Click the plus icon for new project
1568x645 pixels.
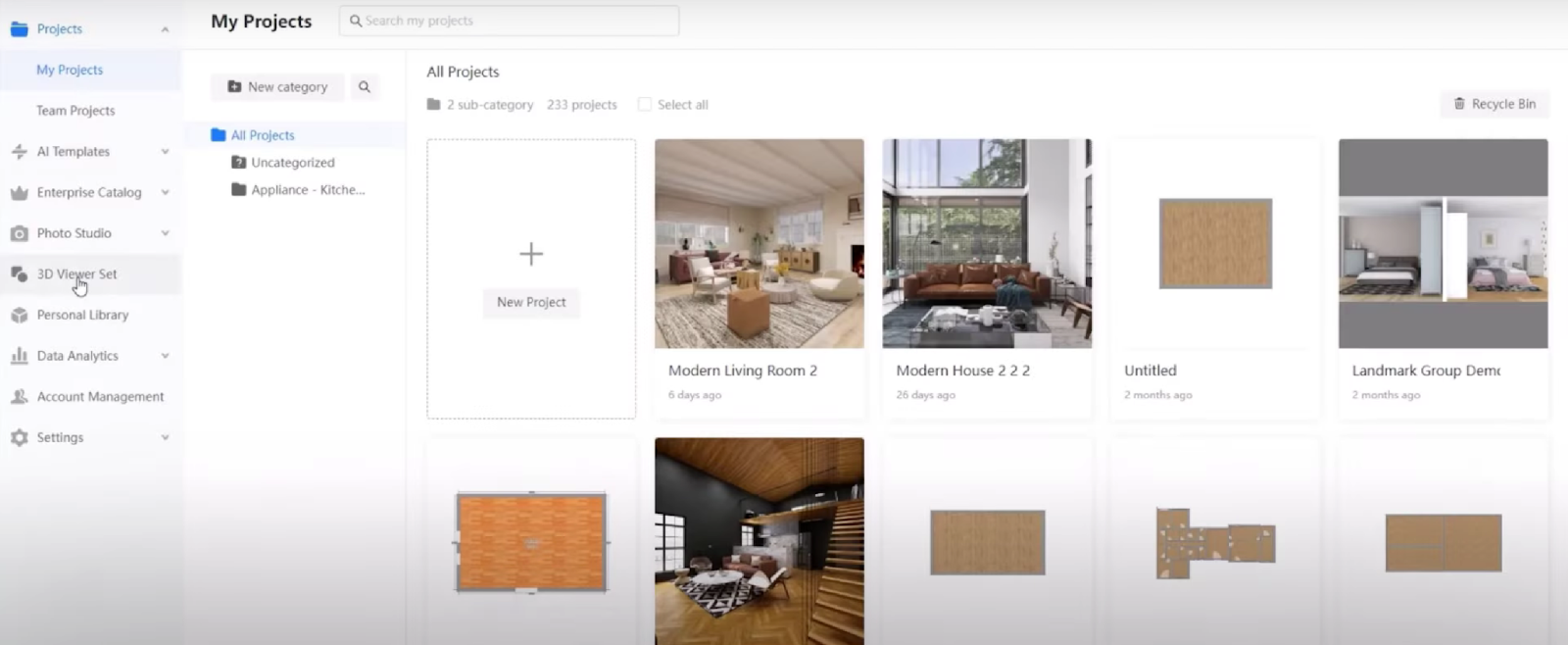point(531,255)
